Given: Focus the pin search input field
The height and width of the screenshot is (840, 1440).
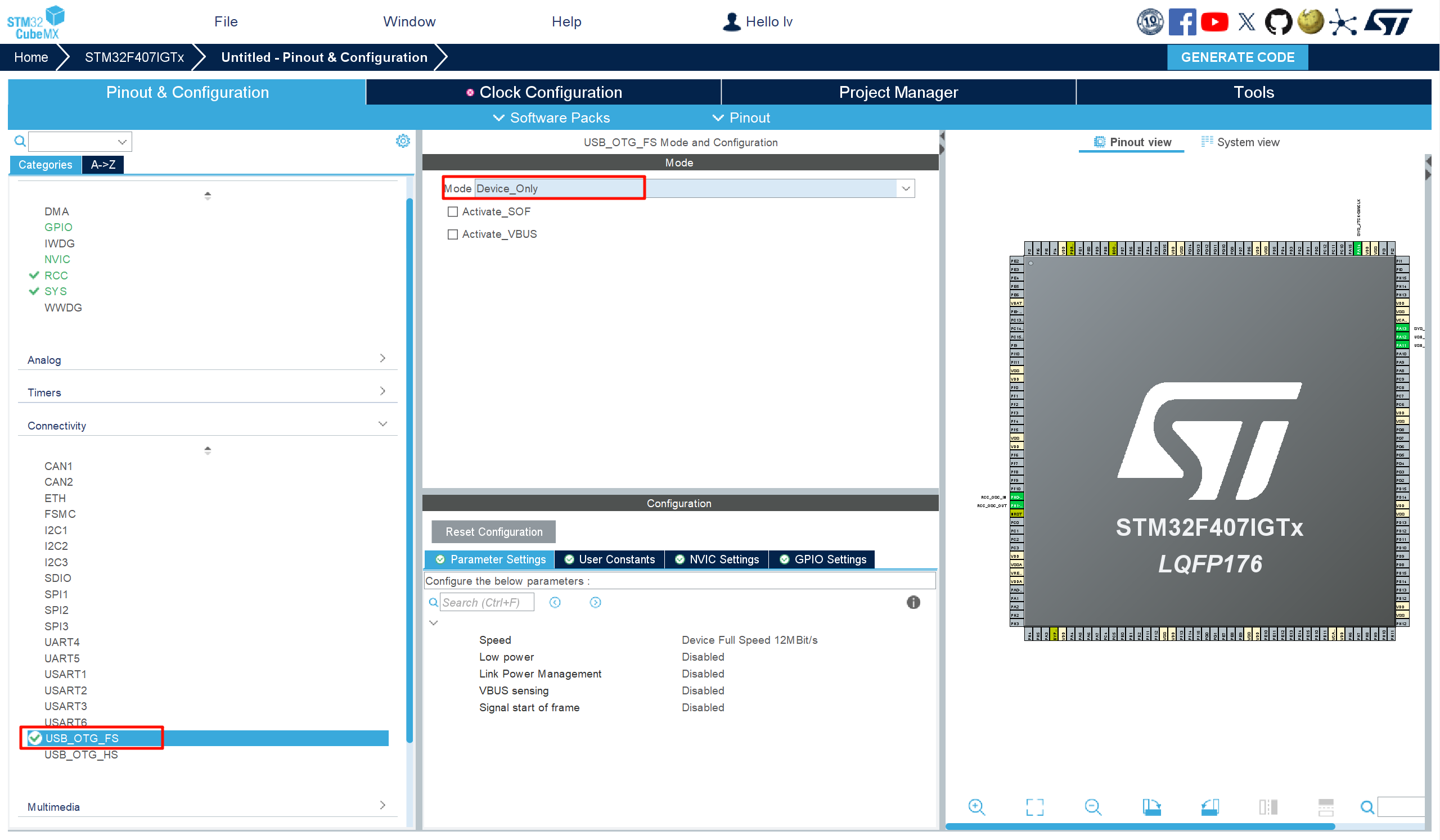Looking at the screenshot, I should pos(1401,807).
